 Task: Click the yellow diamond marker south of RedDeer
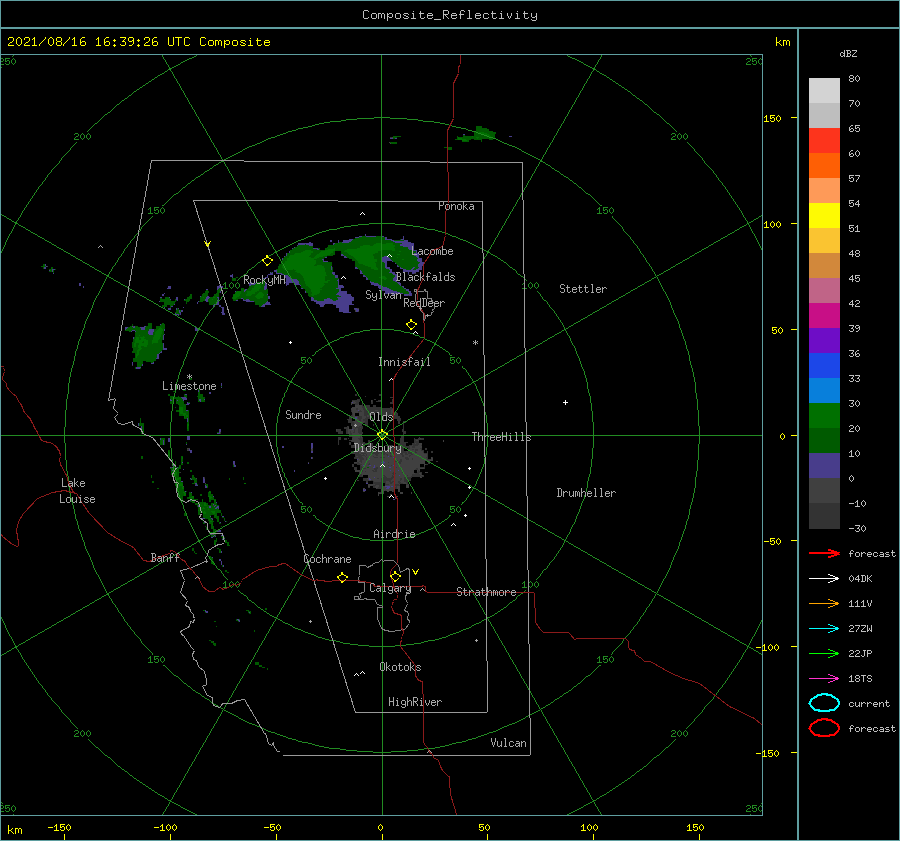pyautogui.click(x=411, y=325)
